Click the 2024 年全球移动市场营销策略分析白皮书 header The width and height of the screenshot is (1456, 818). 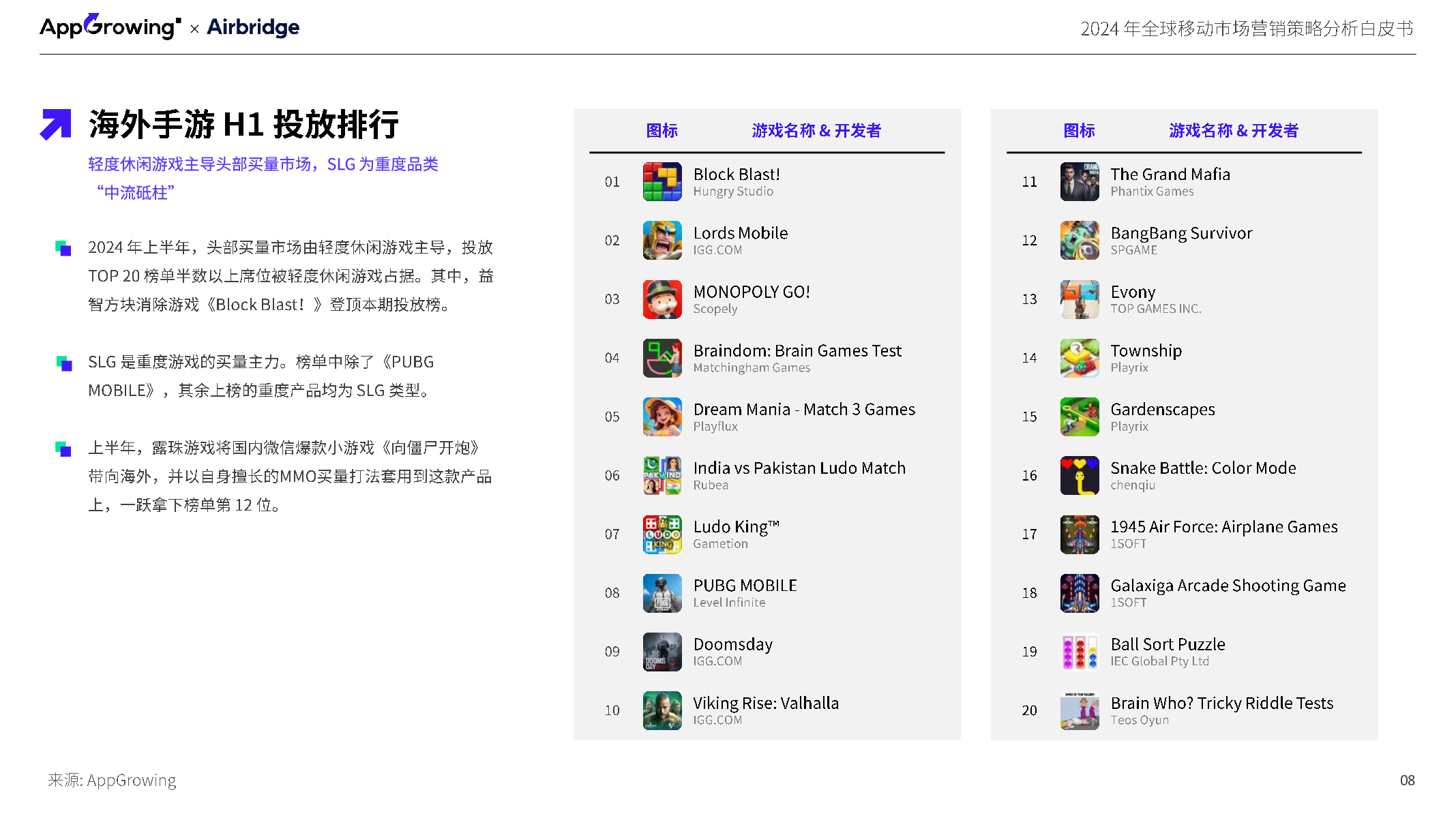1247,29
